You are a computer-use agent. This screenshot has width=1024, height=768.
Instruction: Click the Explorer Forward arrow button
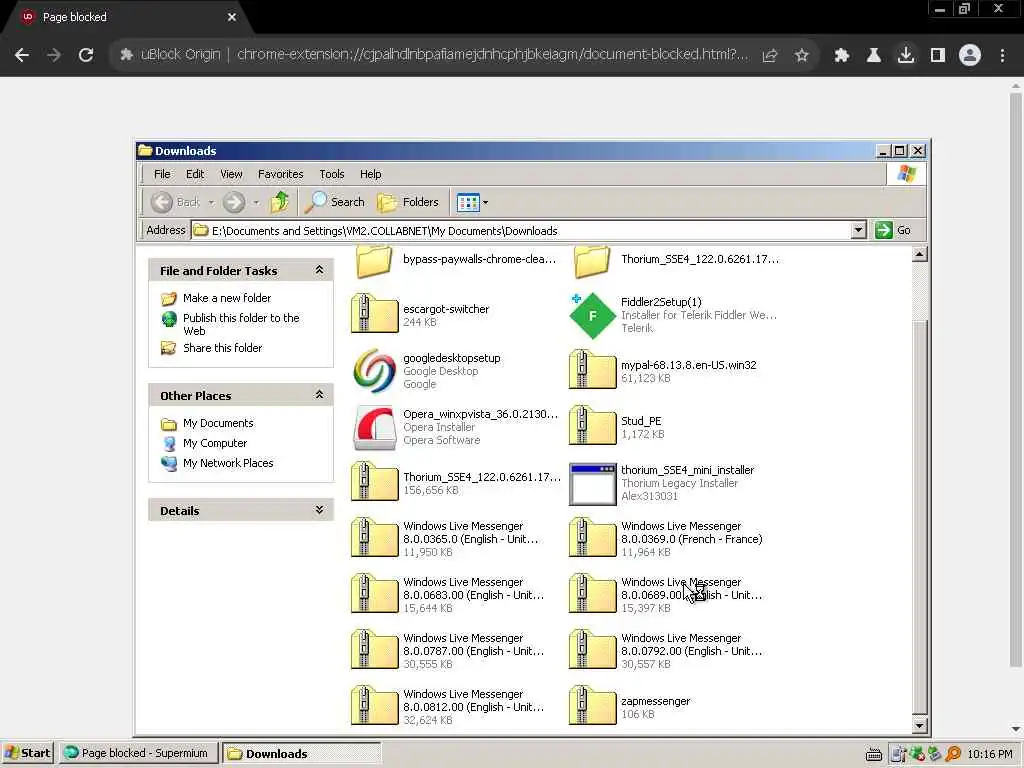pyautogui.click(x=233, y=202)
